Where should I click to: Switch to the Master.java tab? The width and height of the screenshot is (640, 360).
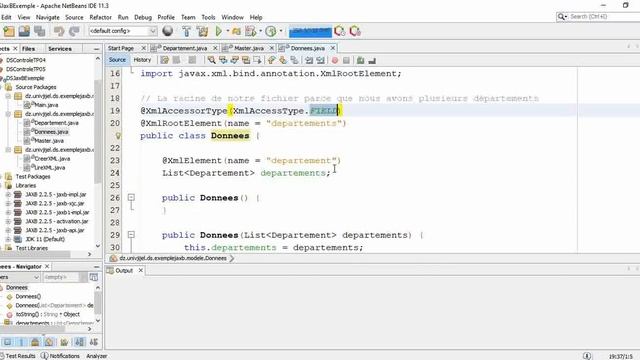[249, 48]
